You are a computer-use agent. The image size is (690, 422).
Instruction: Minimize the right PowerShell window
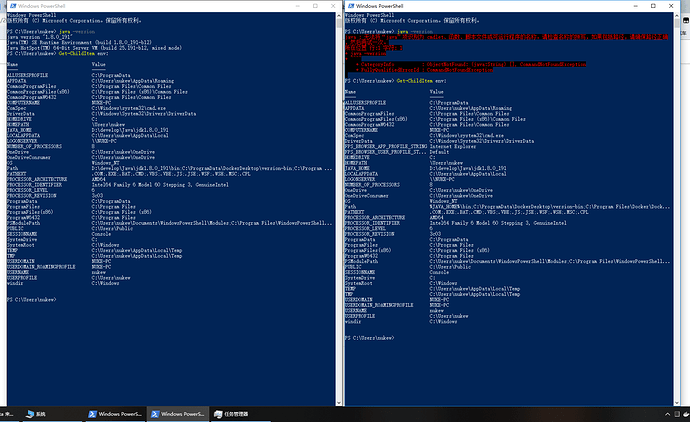pos(636,6)
